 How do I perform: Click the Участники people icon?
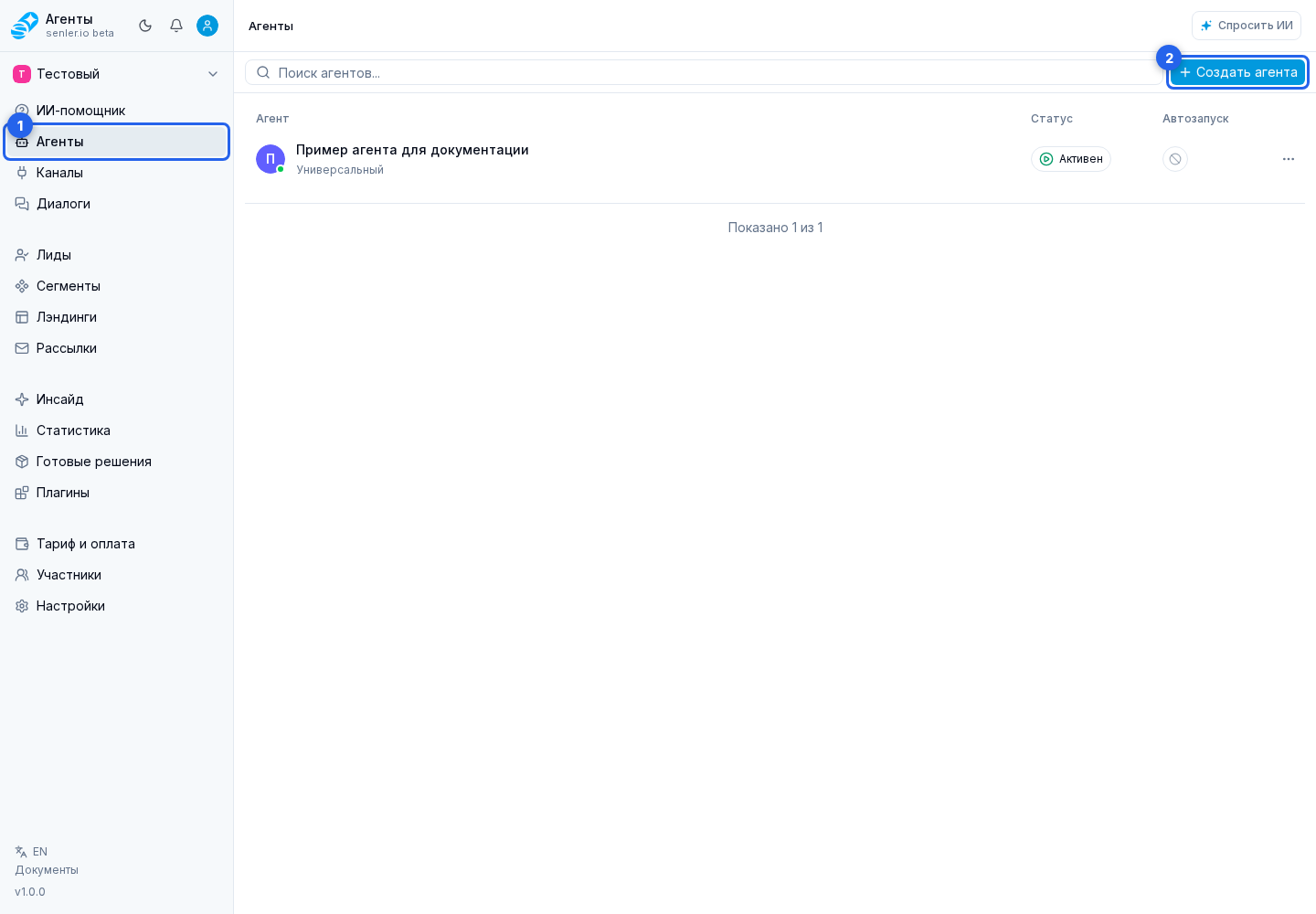[x=22, y=575]
